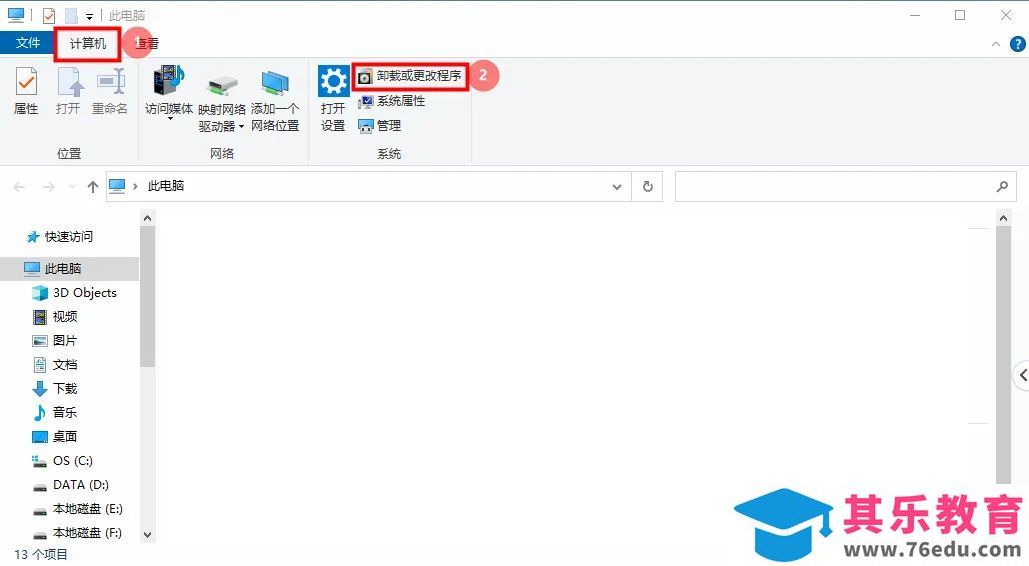Click the content area scrollbar thumb
This screenshot has height=566, width=1029.
pos(1003,355)
